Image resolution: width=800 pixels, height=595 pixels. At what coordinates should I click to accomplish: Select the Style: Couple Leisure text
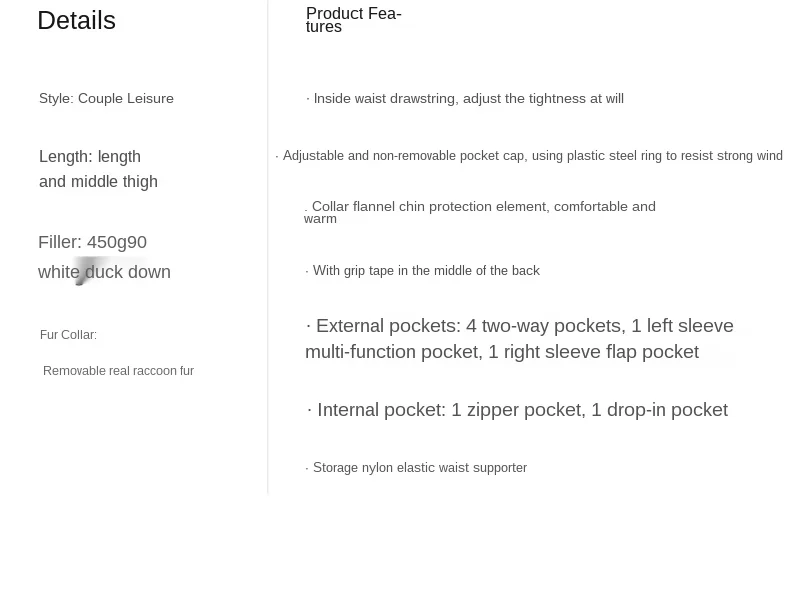(106, 99)
